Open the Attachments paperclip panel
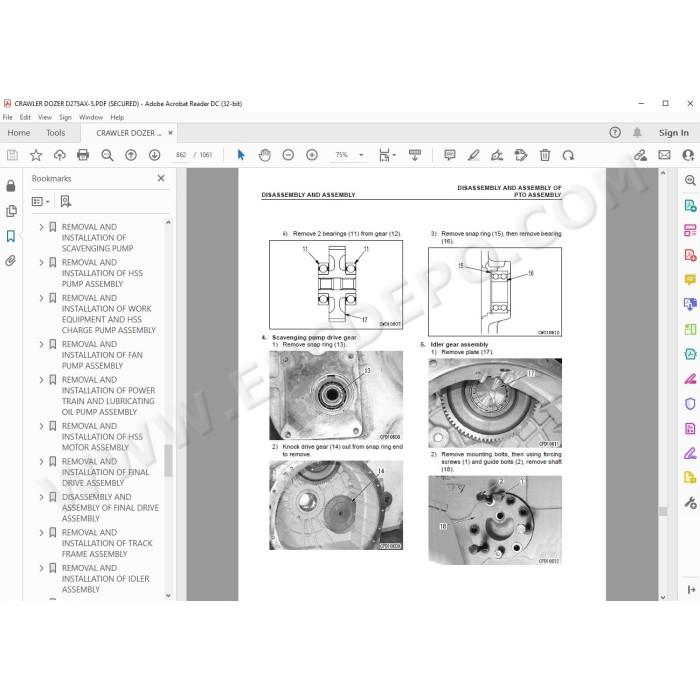Screen dimensions: 700x700 click(x=11, y=261)
